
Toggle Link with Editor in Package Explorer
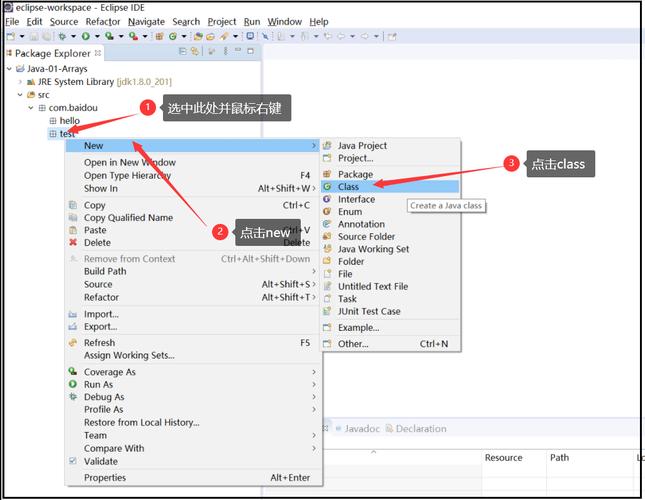195,51
